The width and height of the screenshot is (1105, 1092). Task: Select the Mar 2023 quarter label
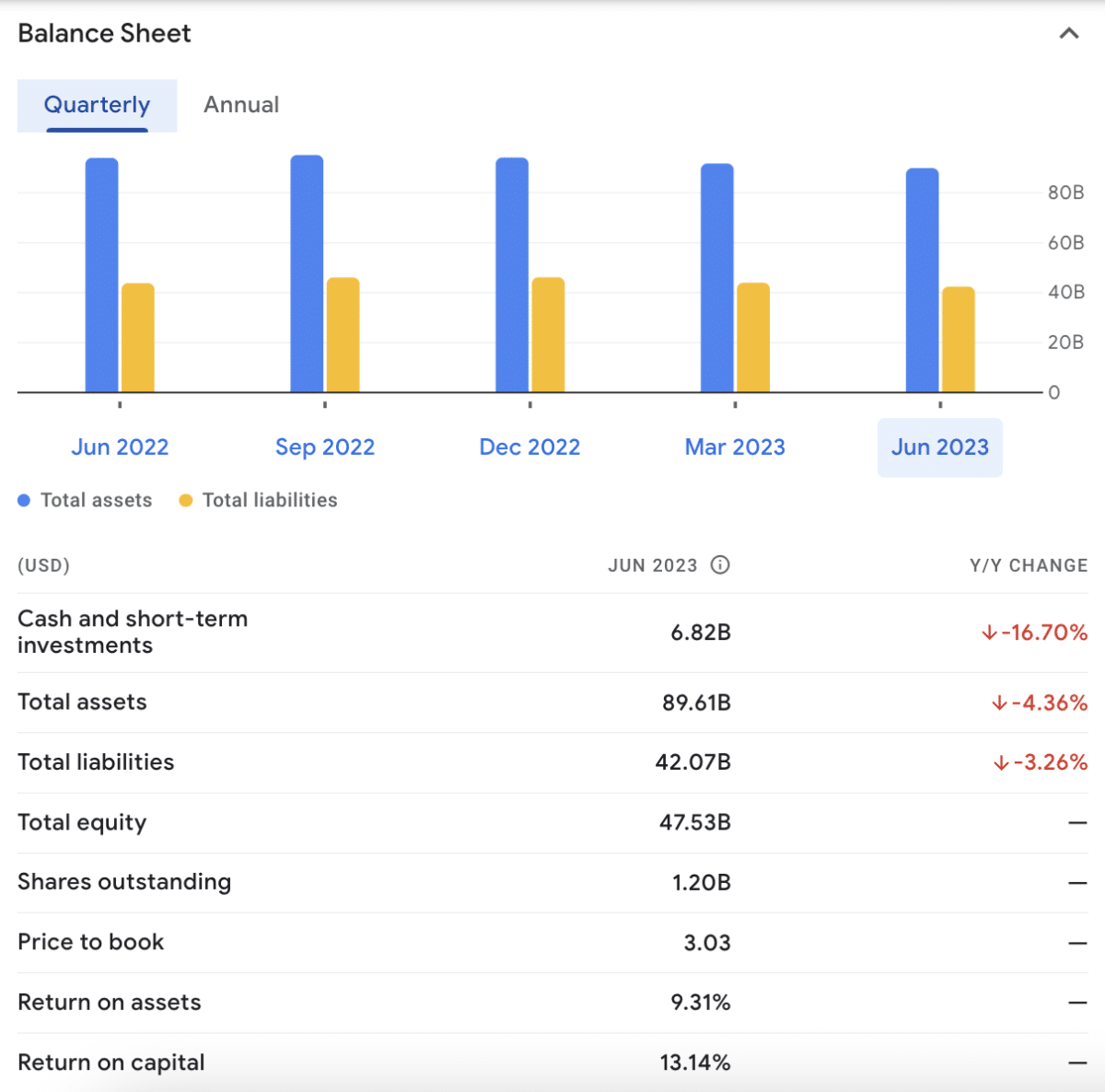click(x=734, y=447)
